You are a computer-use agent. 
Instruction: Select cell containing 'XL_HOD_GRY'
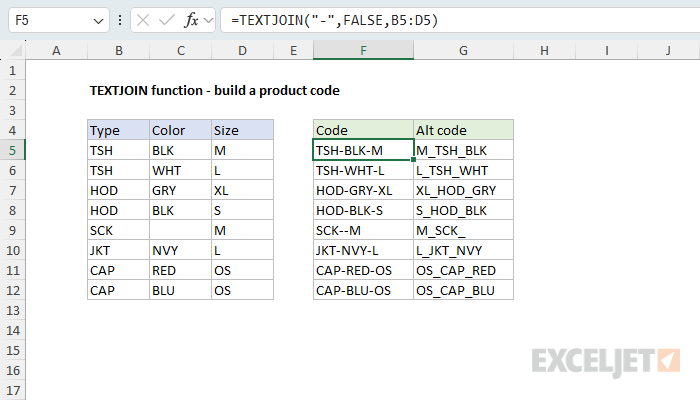463,190
